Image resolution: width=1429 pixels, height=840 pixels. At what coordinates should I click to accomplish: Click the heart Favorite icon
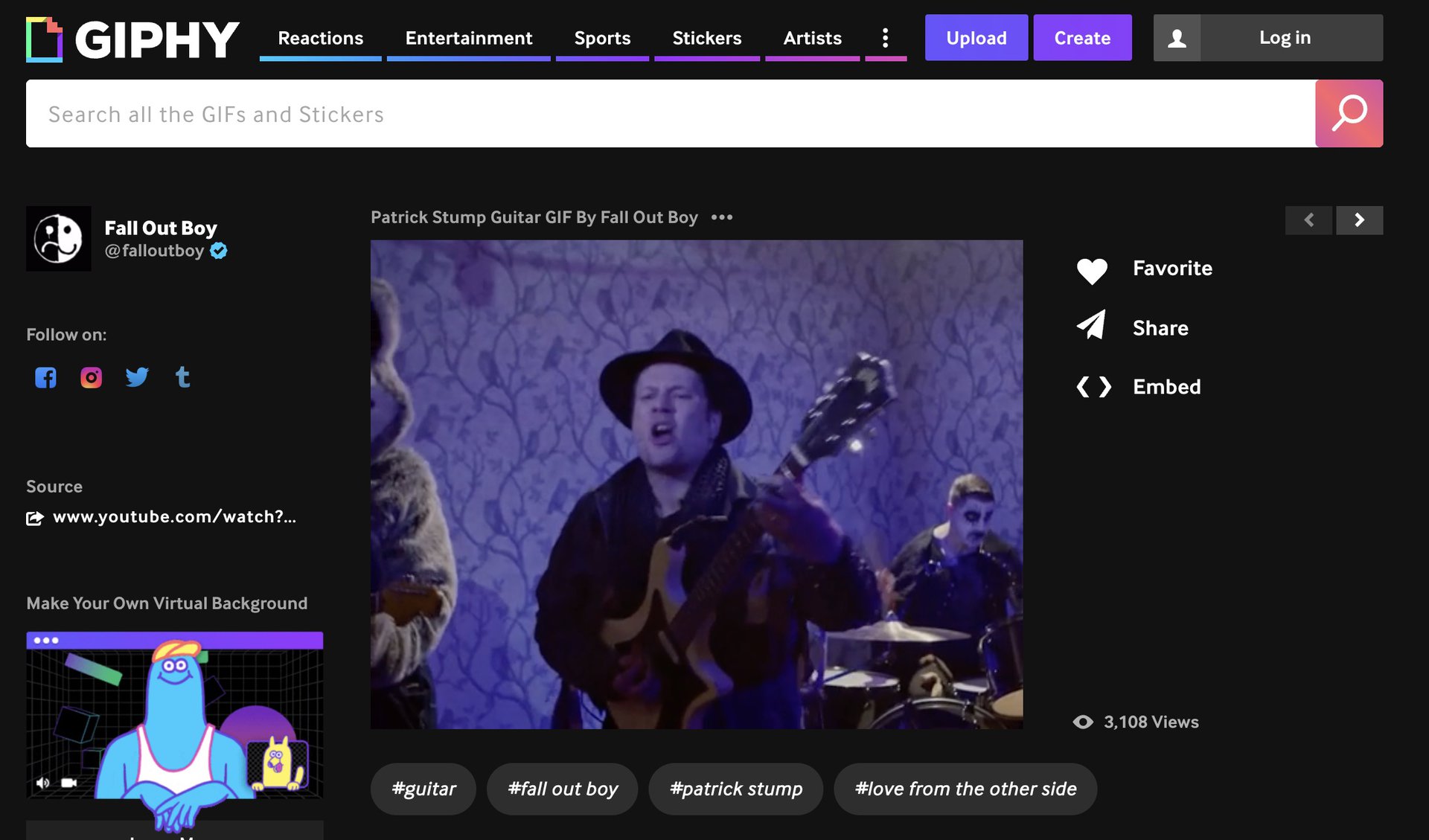(x=1092, y=269)
